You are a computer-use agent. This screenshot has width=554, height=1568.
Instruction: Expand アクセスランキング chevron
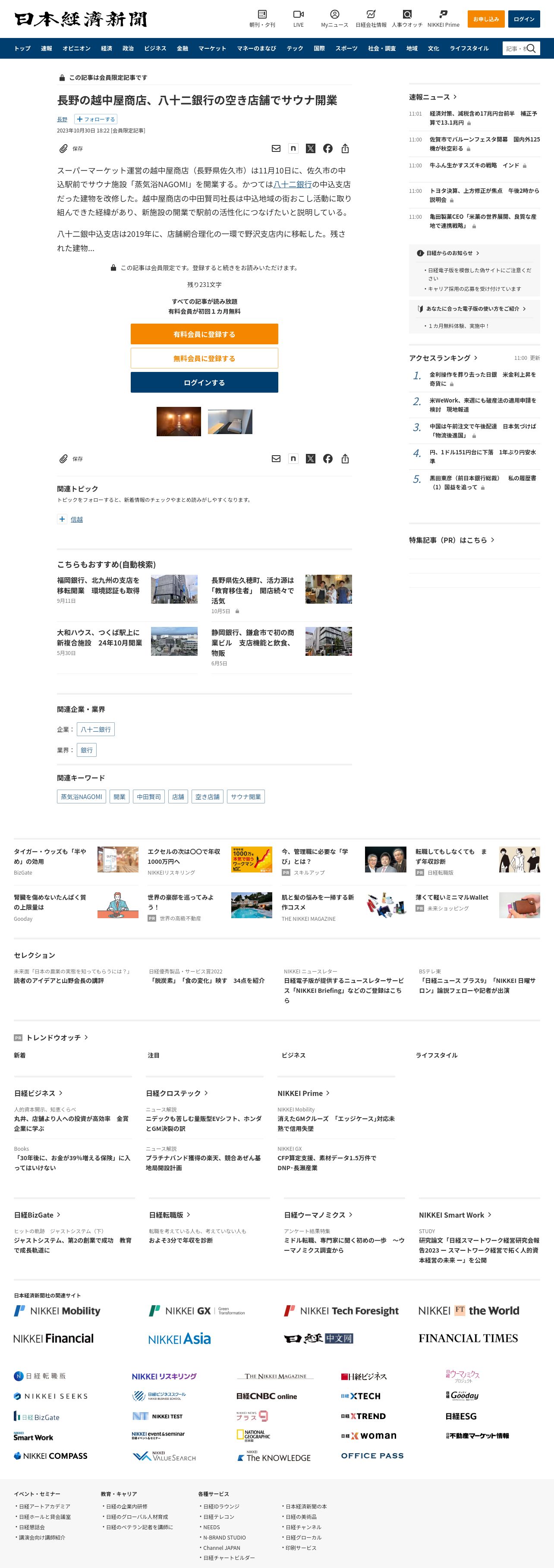(x=475, y=358)
